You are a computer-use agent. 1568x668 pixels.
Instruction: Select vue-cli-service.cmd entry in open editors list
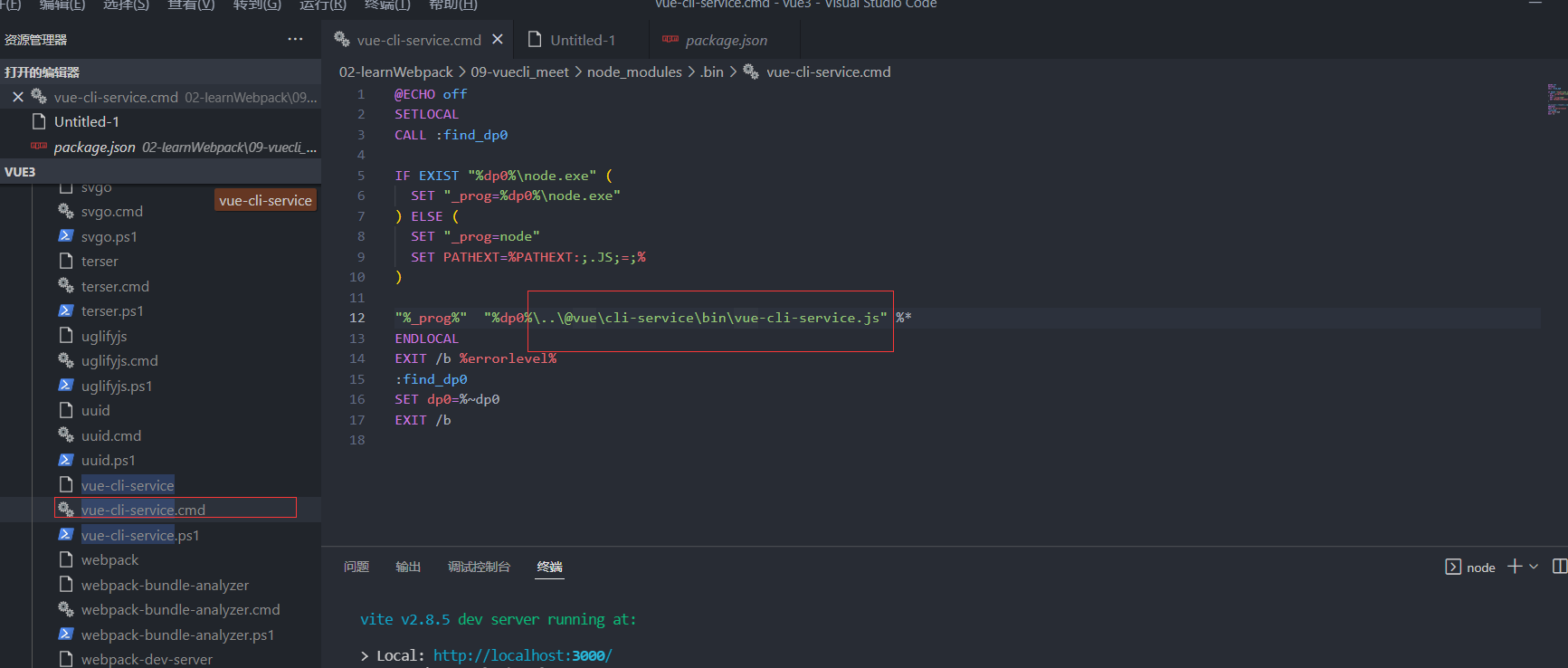160,97
